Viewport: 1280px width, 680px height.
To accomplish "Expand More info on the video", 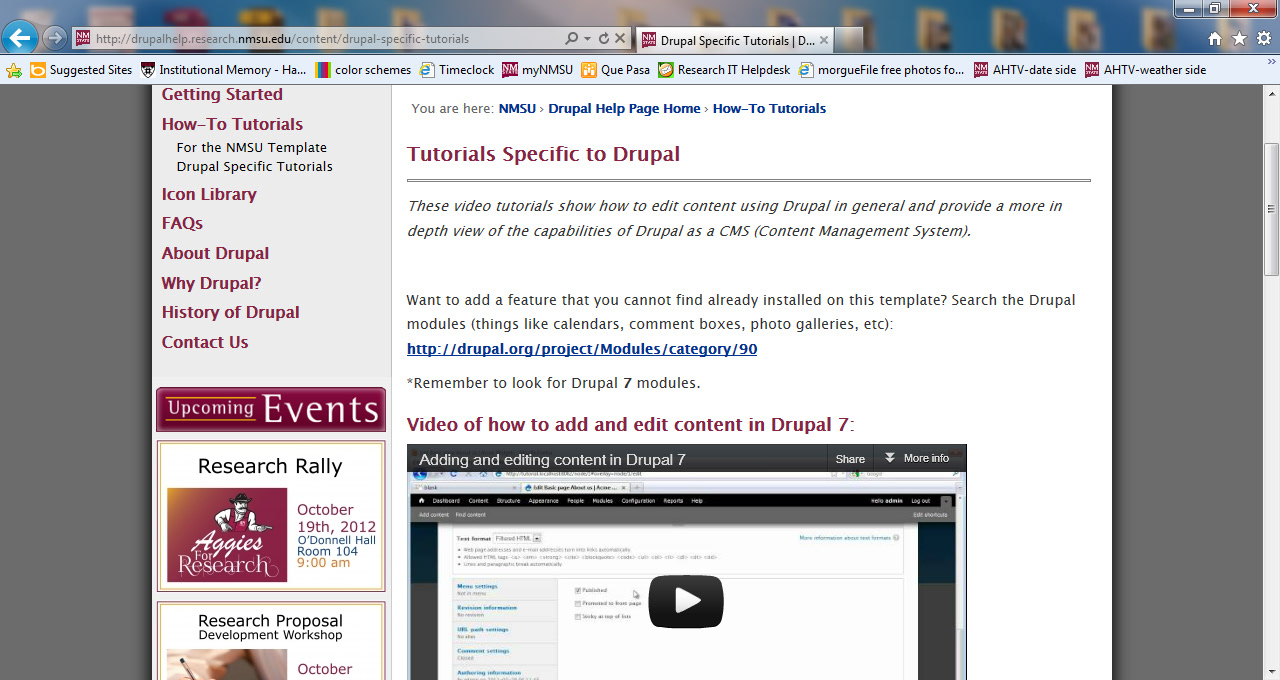I will (x=917, y=458).
